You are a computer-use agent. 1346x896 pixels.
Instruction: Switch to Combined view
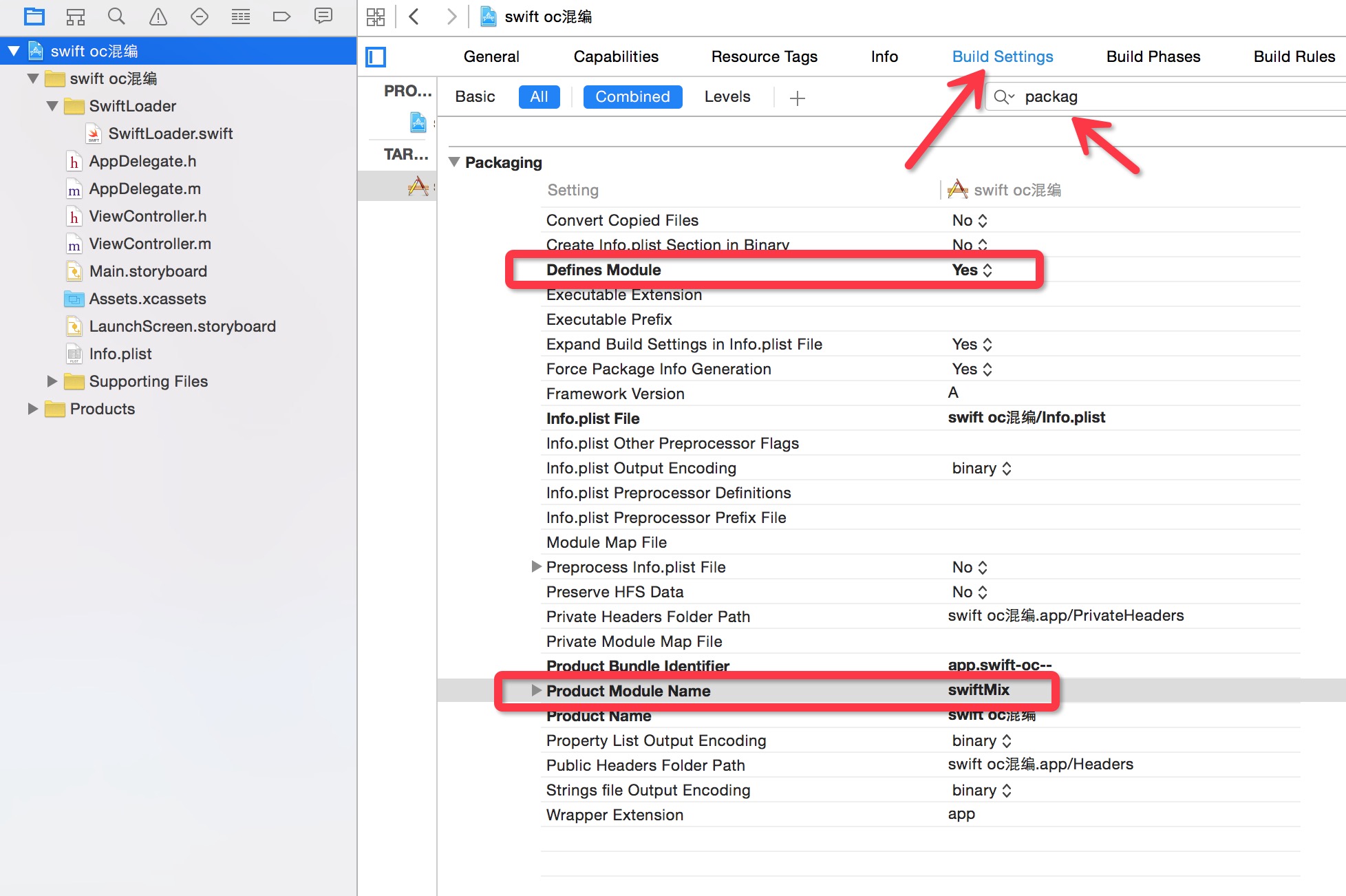pos(632,97)
